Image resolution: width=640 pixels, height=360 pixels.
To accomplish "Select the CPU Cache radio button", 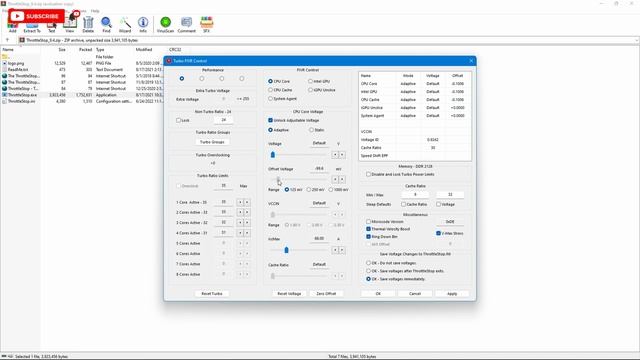I will click(x=270, y=90).
